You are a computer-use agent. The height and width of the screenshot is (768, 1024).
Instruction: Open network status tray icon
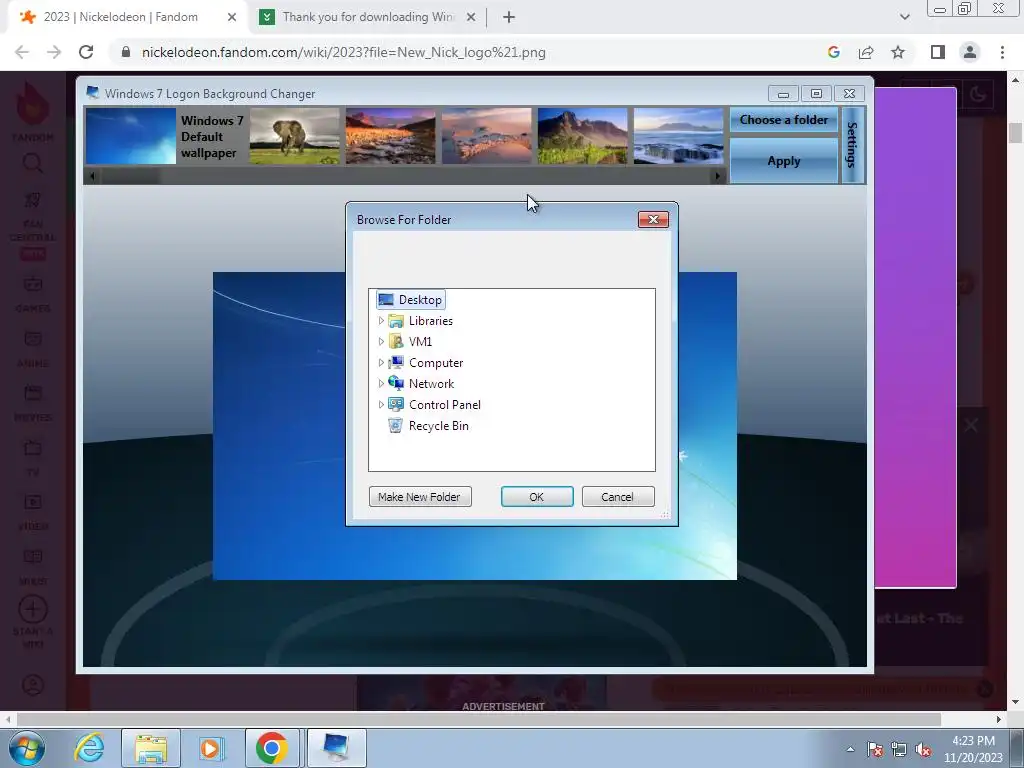(x=899, y=749)
